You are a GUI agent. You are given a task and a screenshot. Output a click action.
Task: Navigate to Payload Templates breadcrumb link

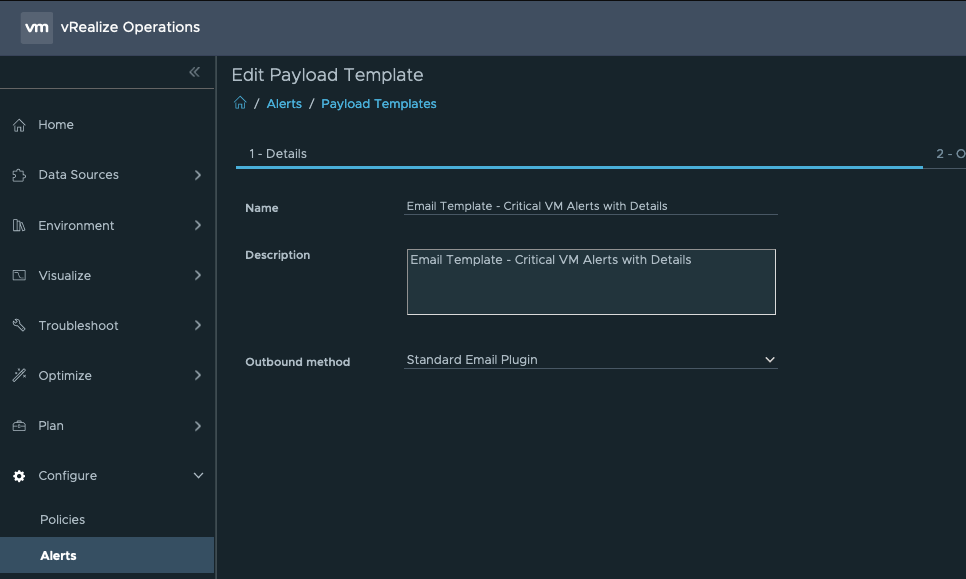pos(378,104)
